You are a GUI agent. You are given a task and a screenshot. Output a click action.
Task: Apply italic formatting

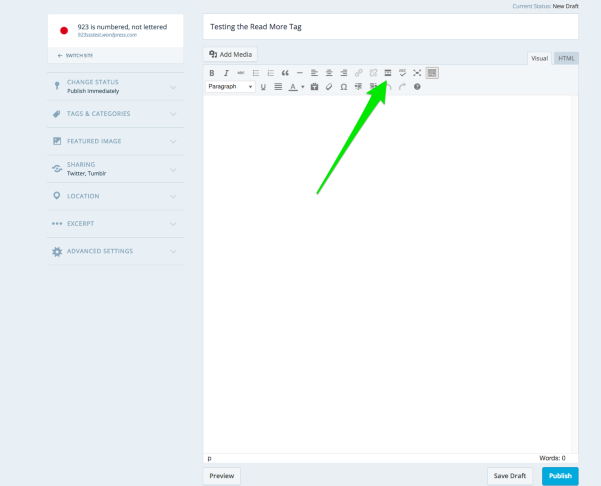click(226, 73)
